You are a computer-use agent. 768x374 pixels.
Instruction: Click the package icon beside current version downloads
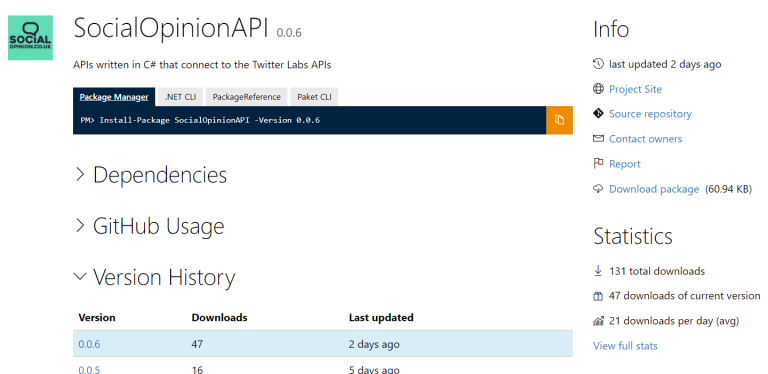pos(598,296)
